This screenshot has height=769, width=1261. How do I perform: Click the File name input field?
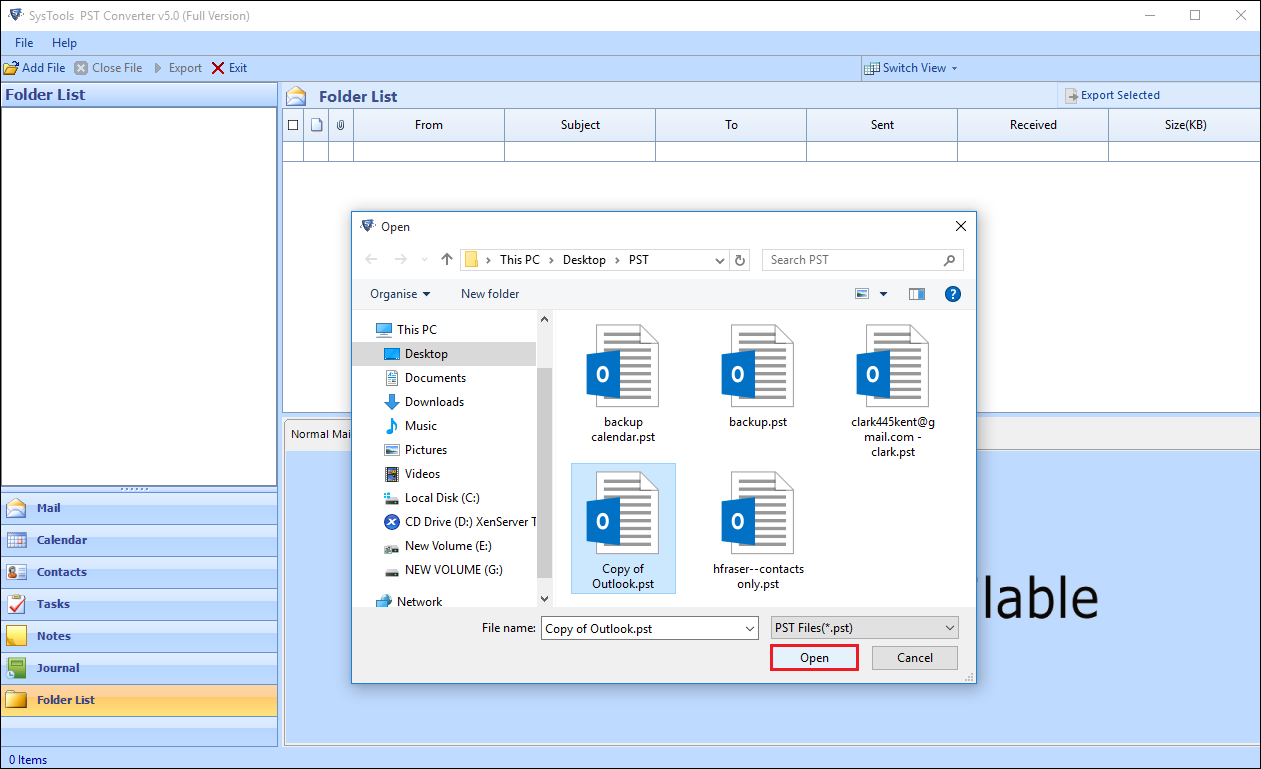click(641, 628)
